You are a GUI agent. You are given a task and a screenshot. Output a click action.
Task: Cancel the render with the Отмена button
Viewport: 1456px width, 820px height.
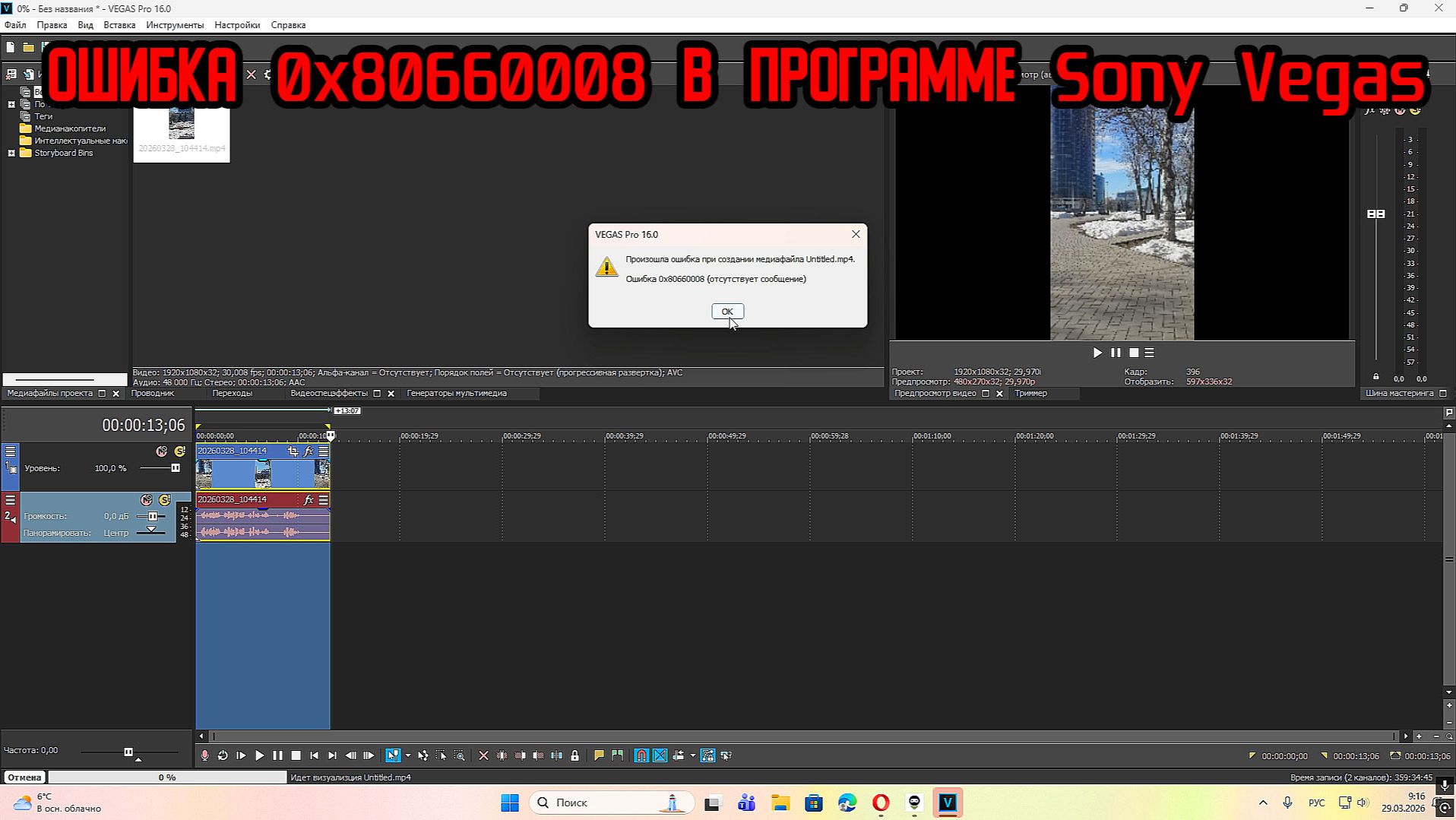(24, 777)
